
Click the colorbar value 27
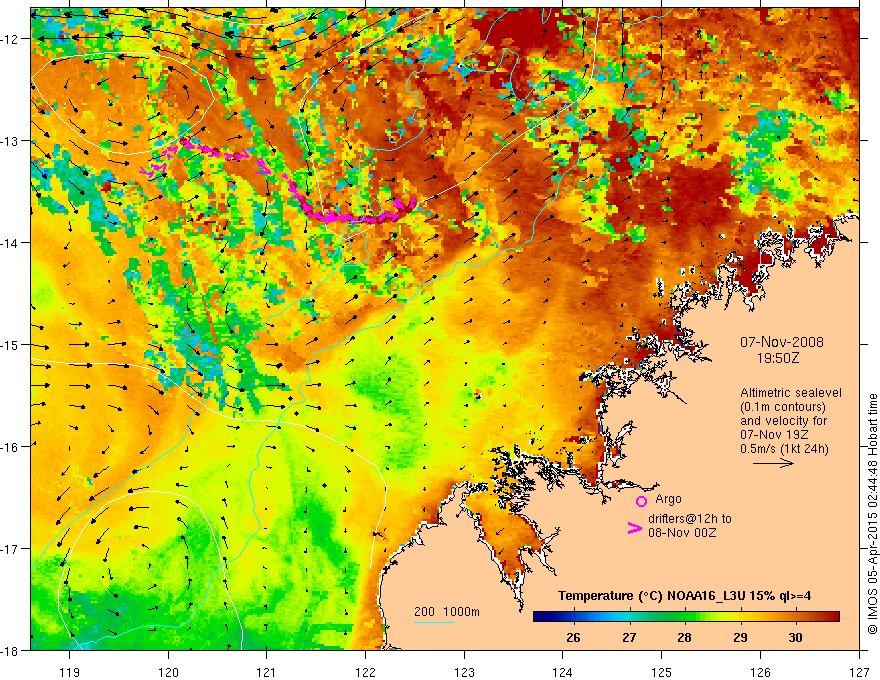[629, 637]
